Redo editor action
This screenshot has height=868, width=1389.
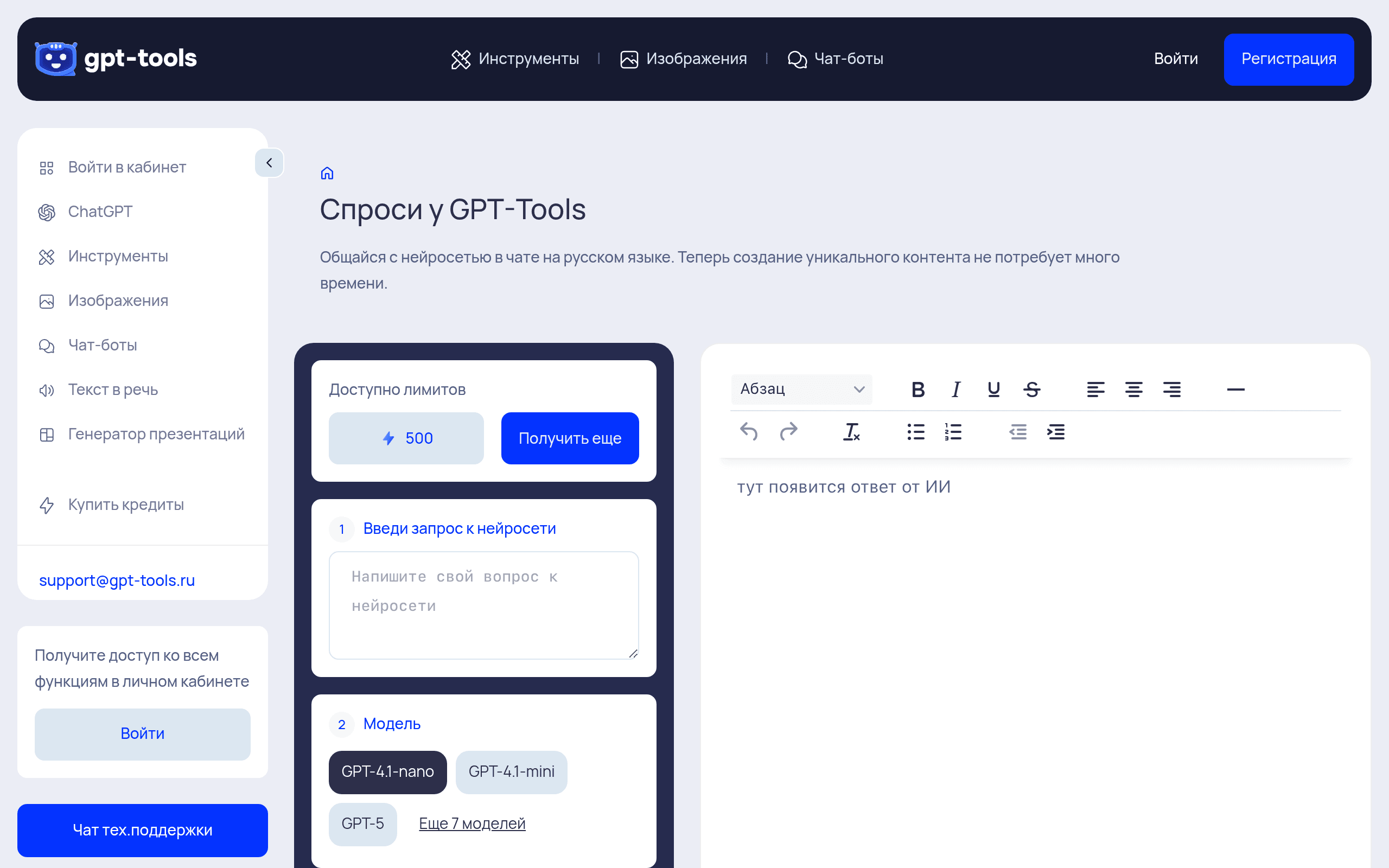(x=788, y=432)
